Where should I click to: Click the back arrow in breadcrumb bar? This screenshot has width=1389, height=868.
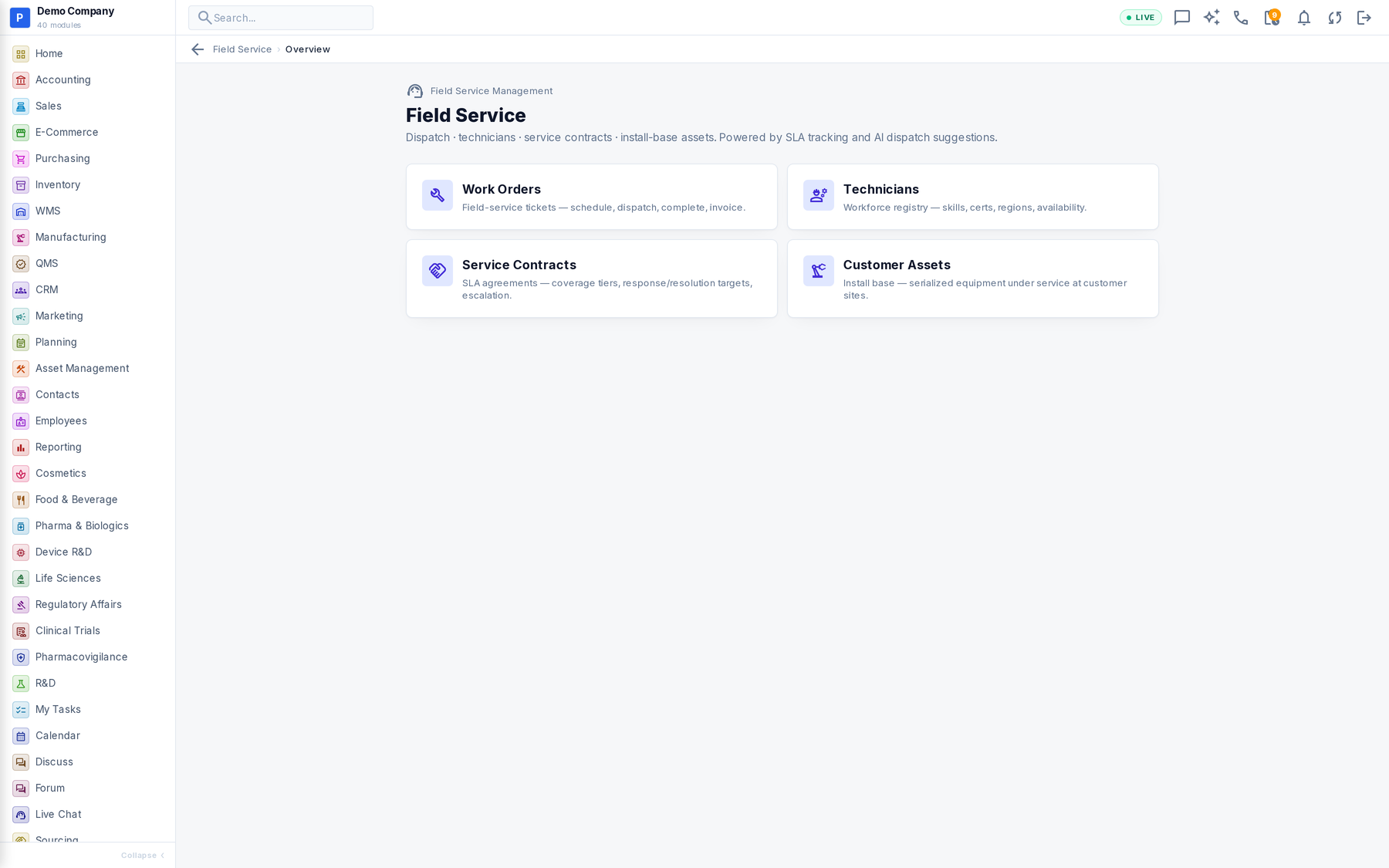(x=198, y=49)
